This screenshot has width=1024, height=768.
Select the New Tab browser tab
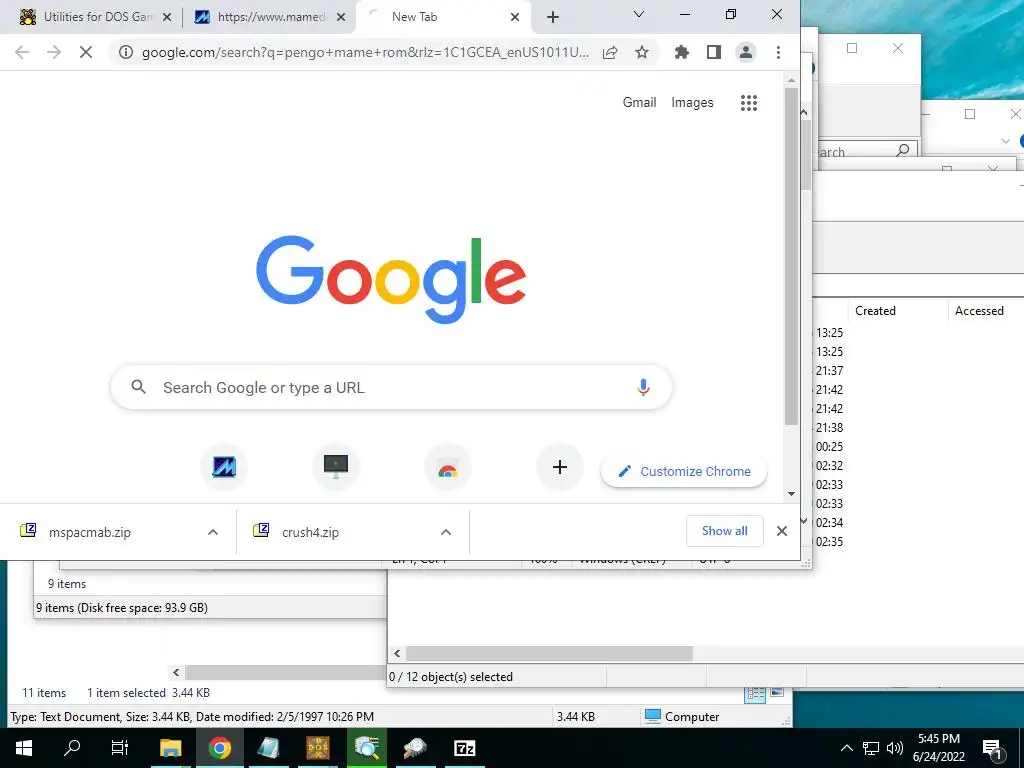tap(444, 17)
